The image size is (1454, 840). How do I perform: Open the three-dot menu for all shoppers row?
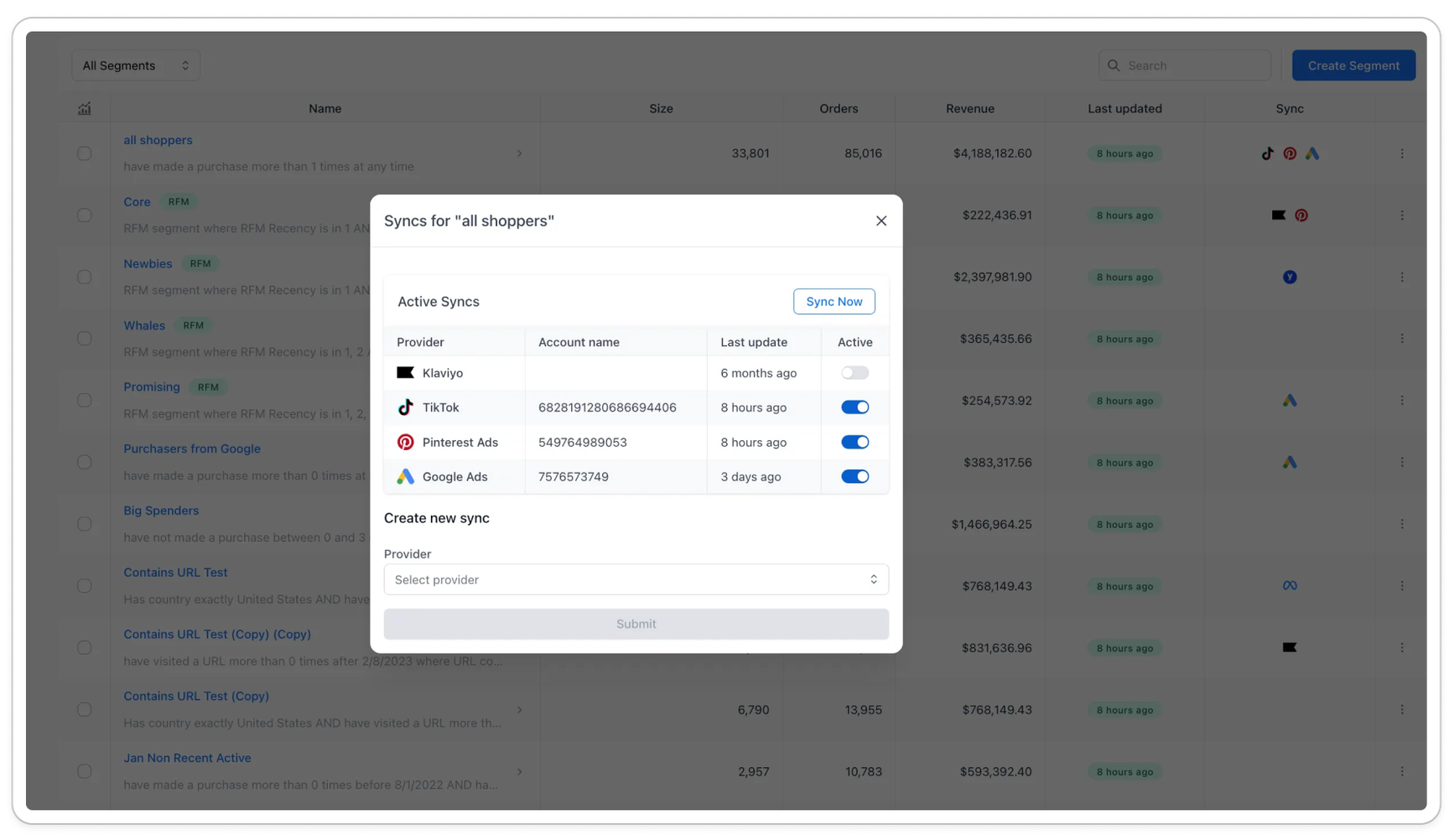(x=1401, y=153)
